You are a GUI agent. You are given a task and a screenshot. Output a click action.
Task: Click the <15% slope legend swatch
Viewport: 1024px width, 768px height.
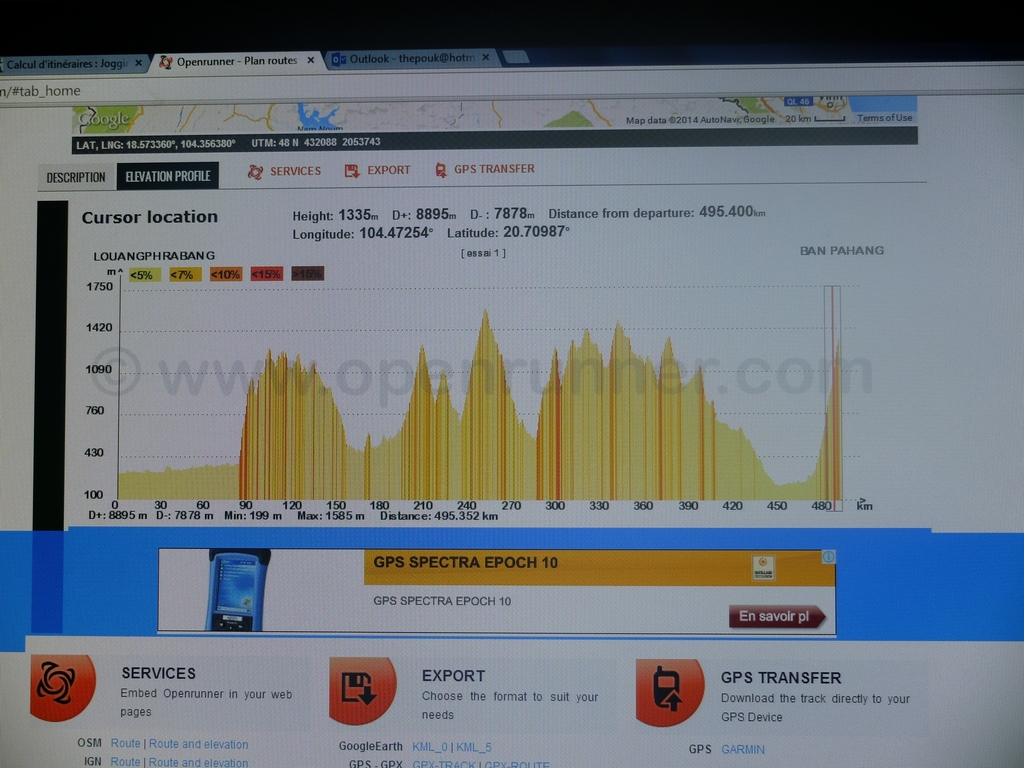point(266,274)
